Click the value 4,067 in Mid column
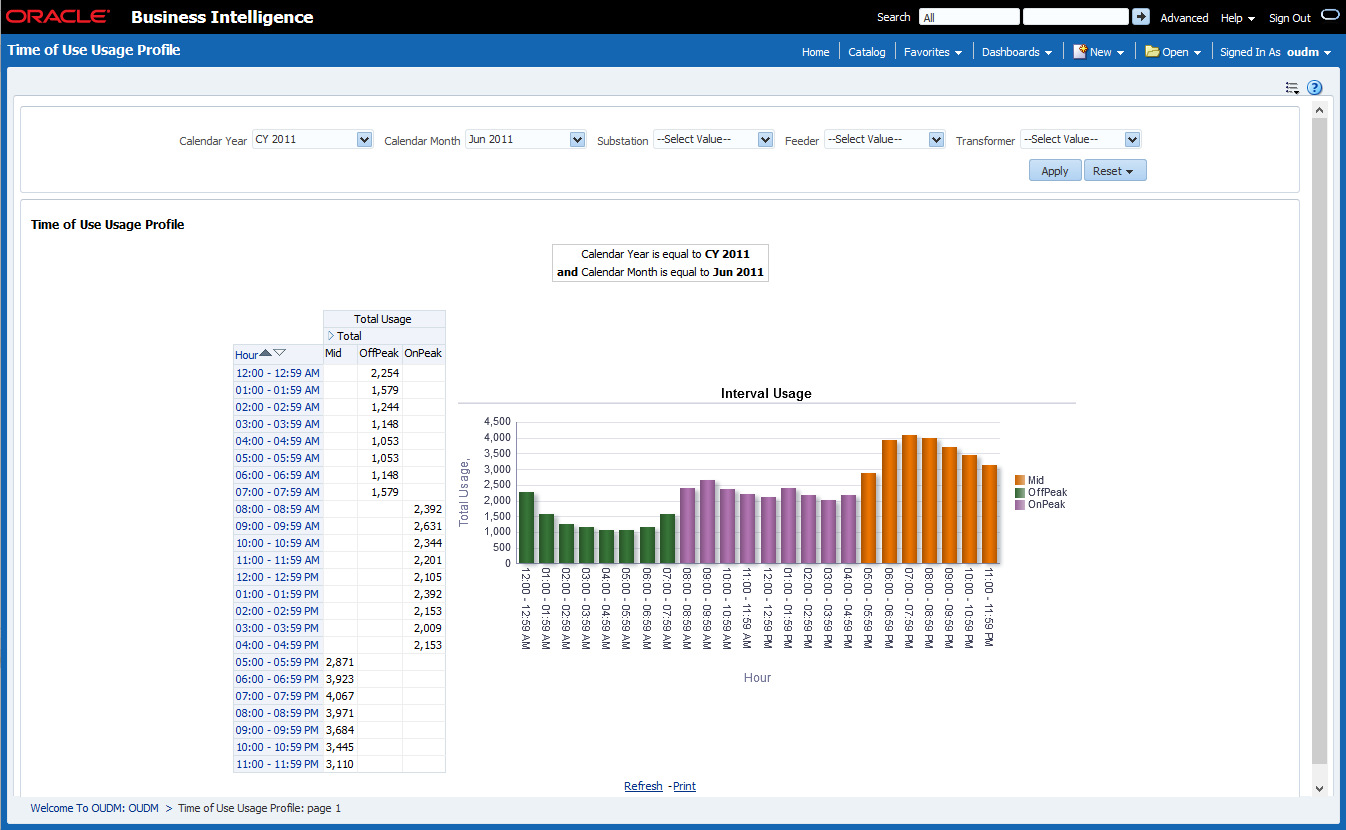The width and height of the screenshot is (1346, 830). click(x=340, y=696)
